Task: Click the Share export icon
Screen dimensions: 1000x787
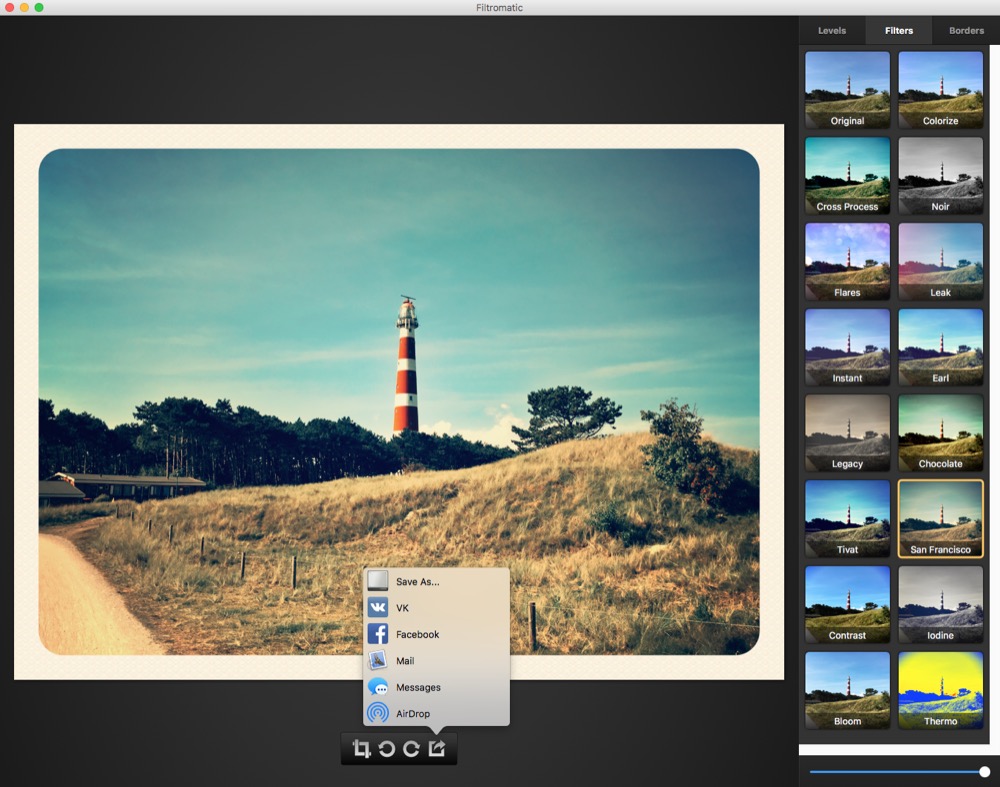Action: coord(437,749)
